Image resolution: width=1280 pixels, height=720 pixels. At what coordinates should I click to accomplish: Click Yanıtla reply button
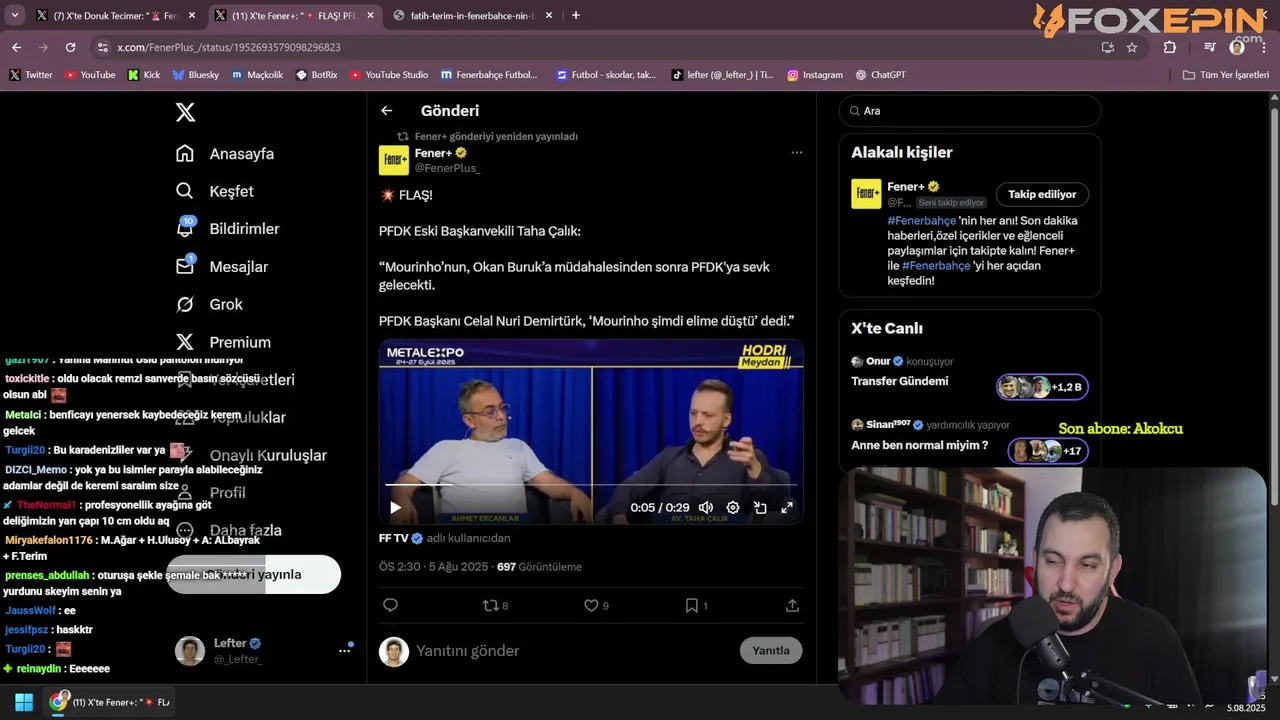pos(771,650)
